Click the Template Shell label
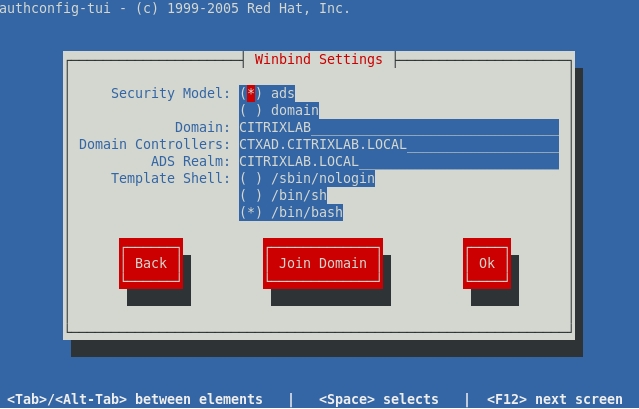The width and height of the screenshot is (639, 409). pos(171,178)
